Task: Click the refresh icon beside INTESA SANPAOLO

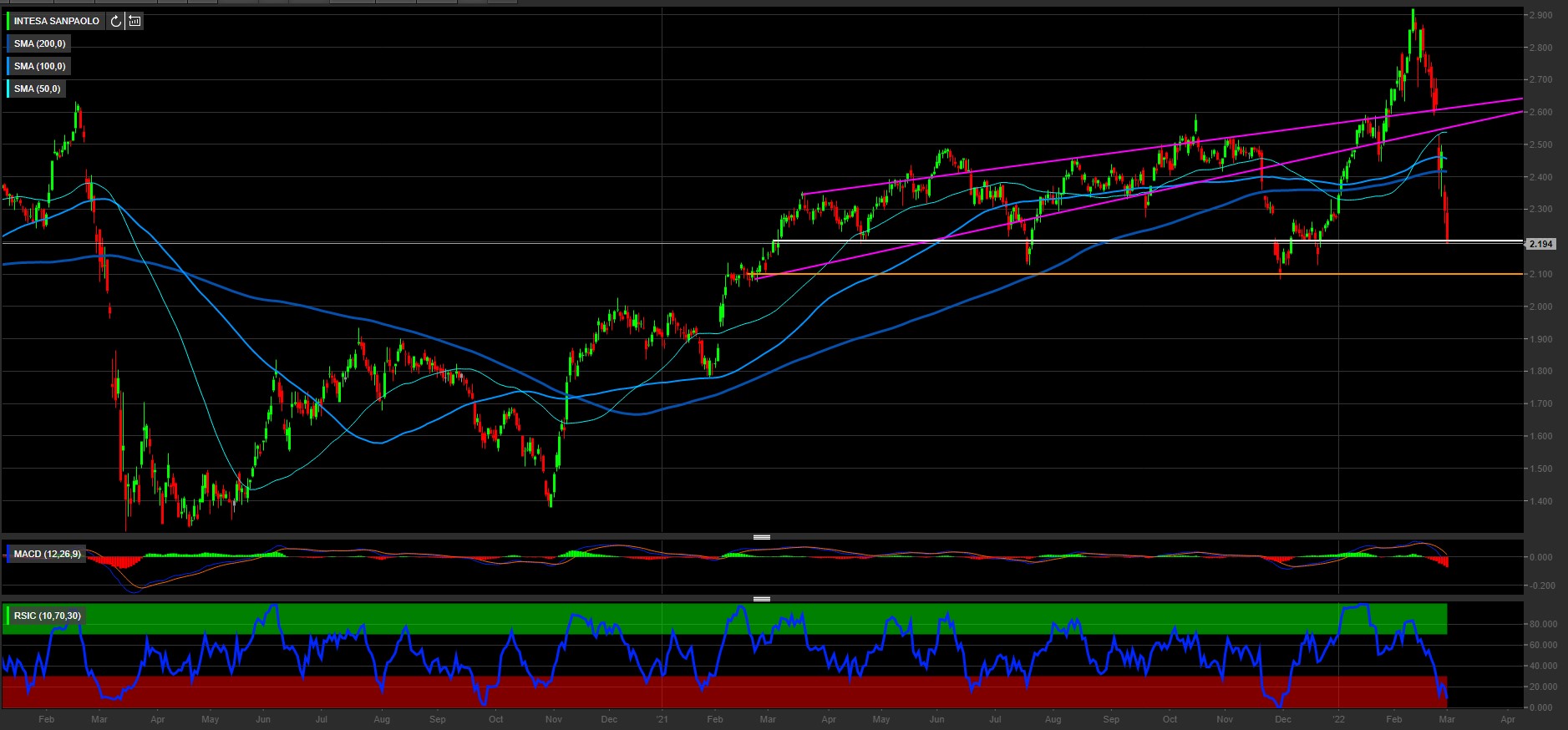Action: tap(116, 21)
